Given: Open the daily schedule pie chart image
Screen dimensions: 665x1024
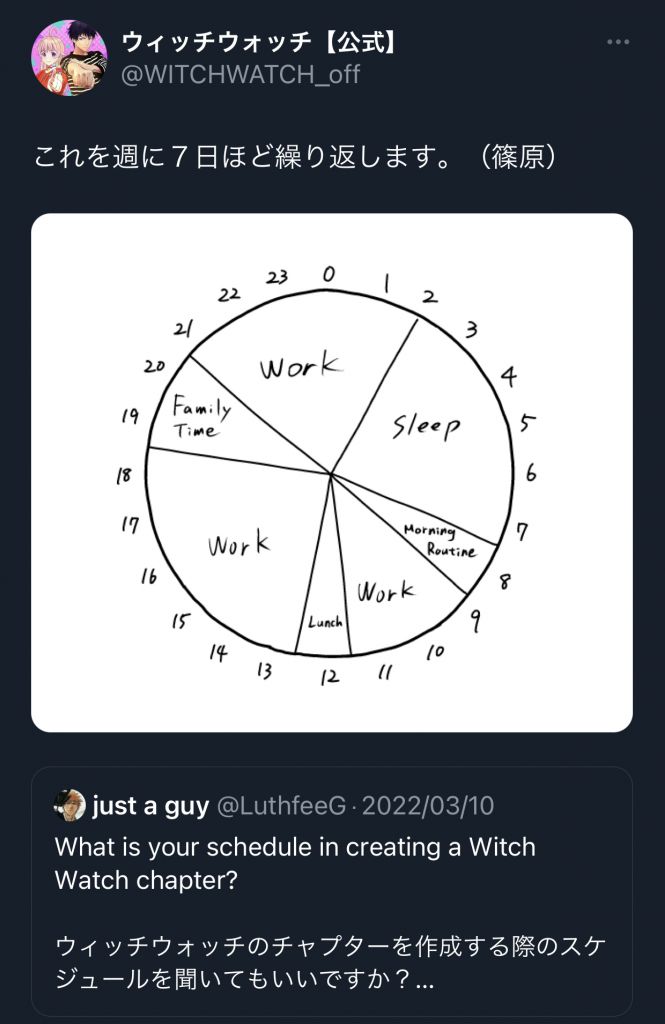Looking at the screenshot, I should click(332, 472).
